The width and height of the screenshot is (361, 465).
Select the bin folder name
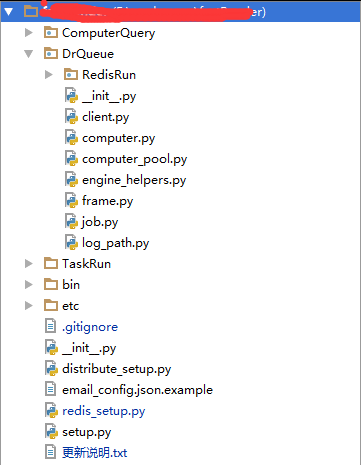[71, 285]
